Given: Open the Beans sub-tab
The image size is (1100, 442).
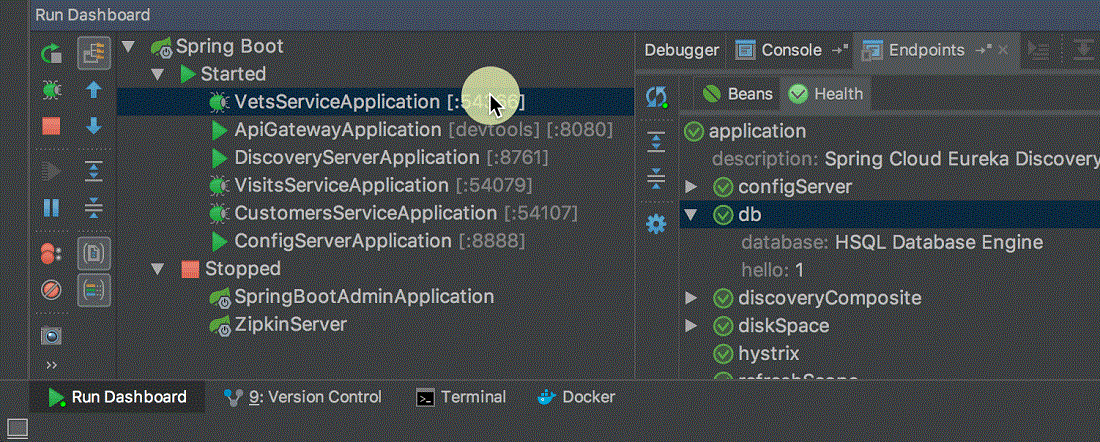Looking at the screenshot, I should pos(738,94).
